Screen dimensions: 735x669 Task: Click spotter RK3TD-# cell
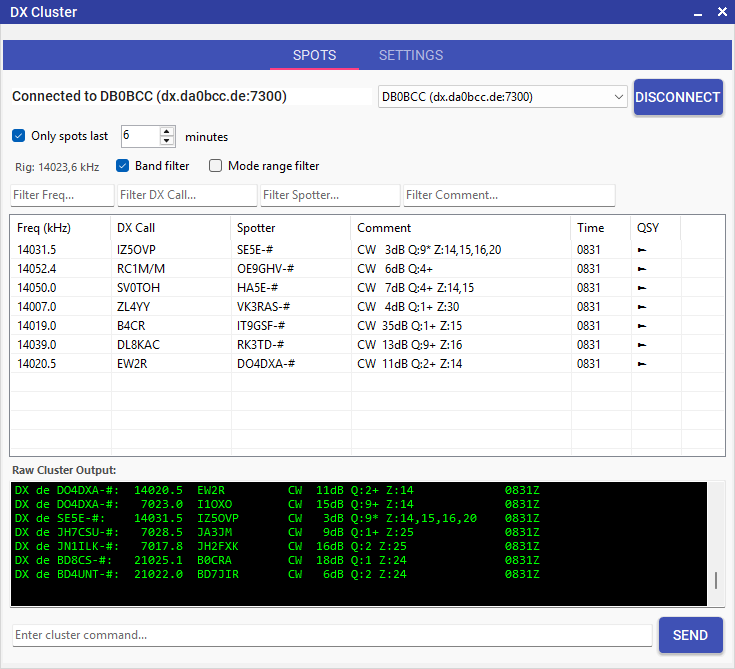coord(260,345)
